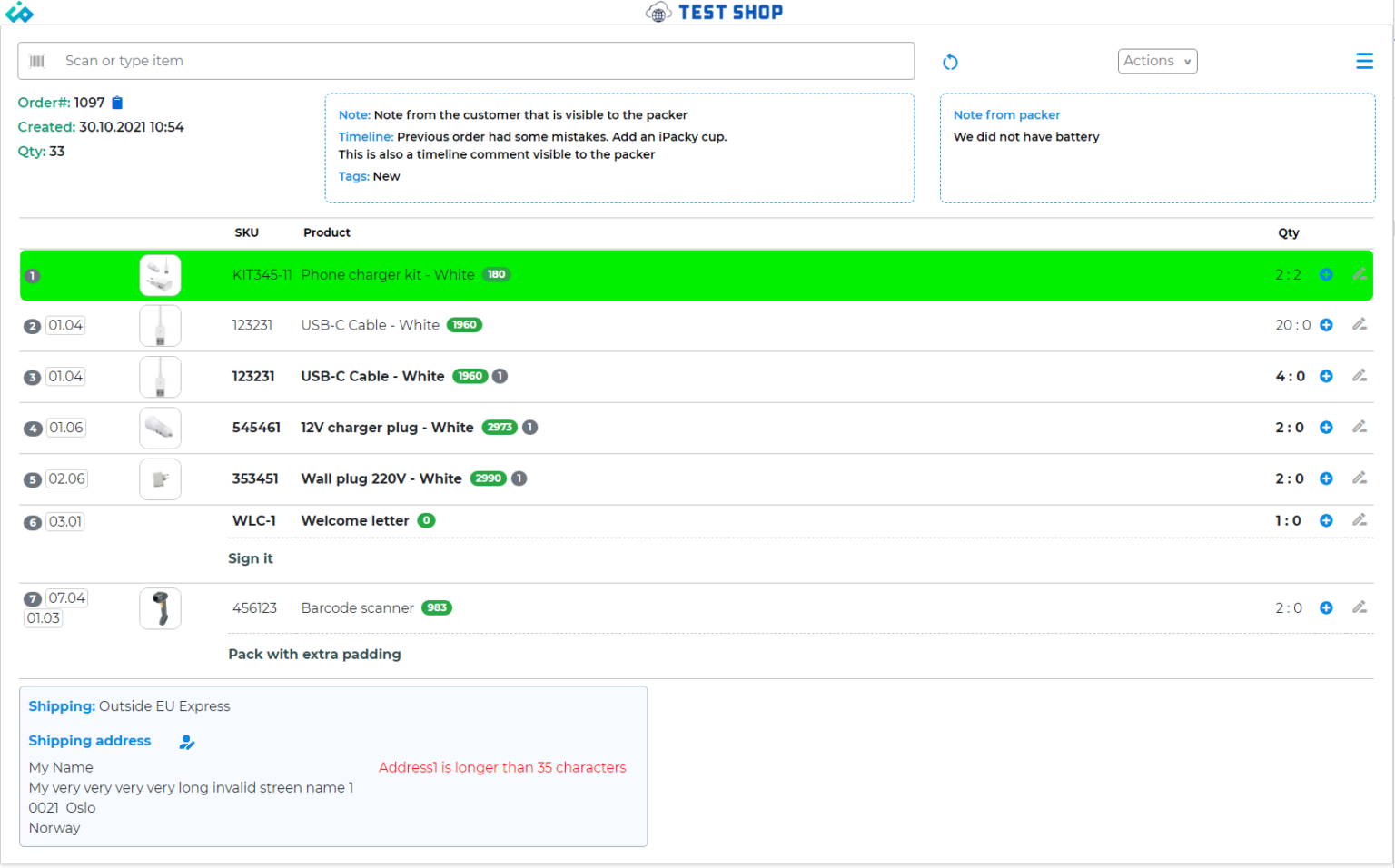The width and height of the screenshot is (1395, 868).
Task: Select the Phone charger kit thumbnail image
Action: point(160,274)
